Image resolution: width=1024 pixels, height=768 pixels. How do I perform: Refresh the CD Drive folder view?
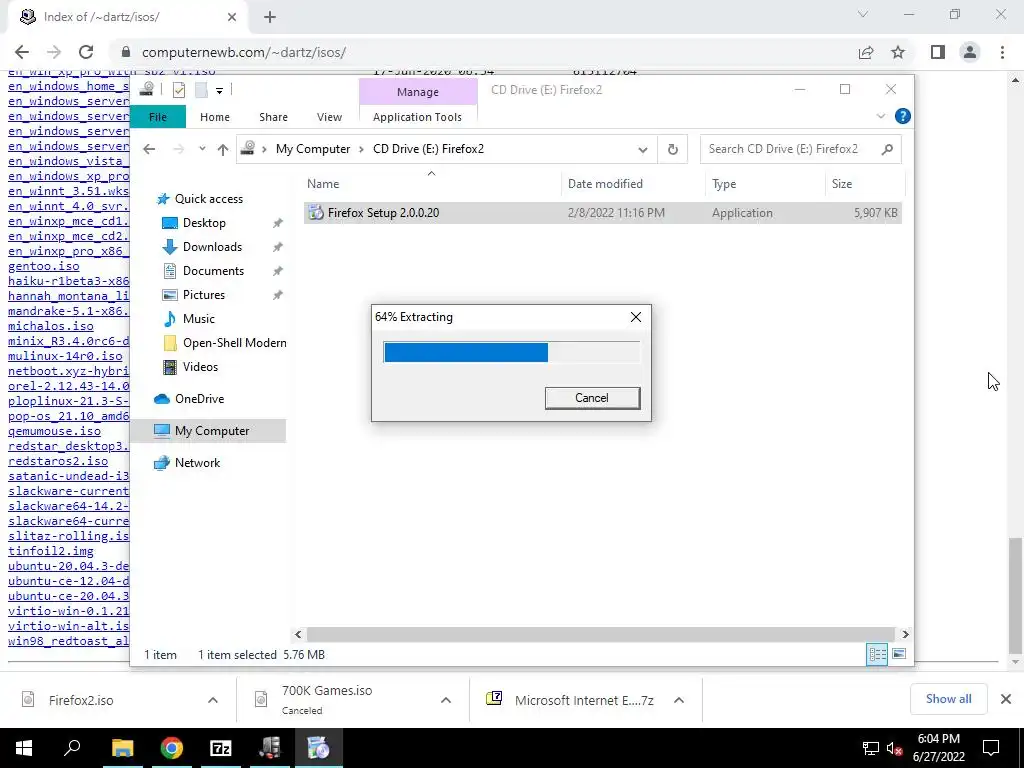pyautogui.click(x=673, y=150)
